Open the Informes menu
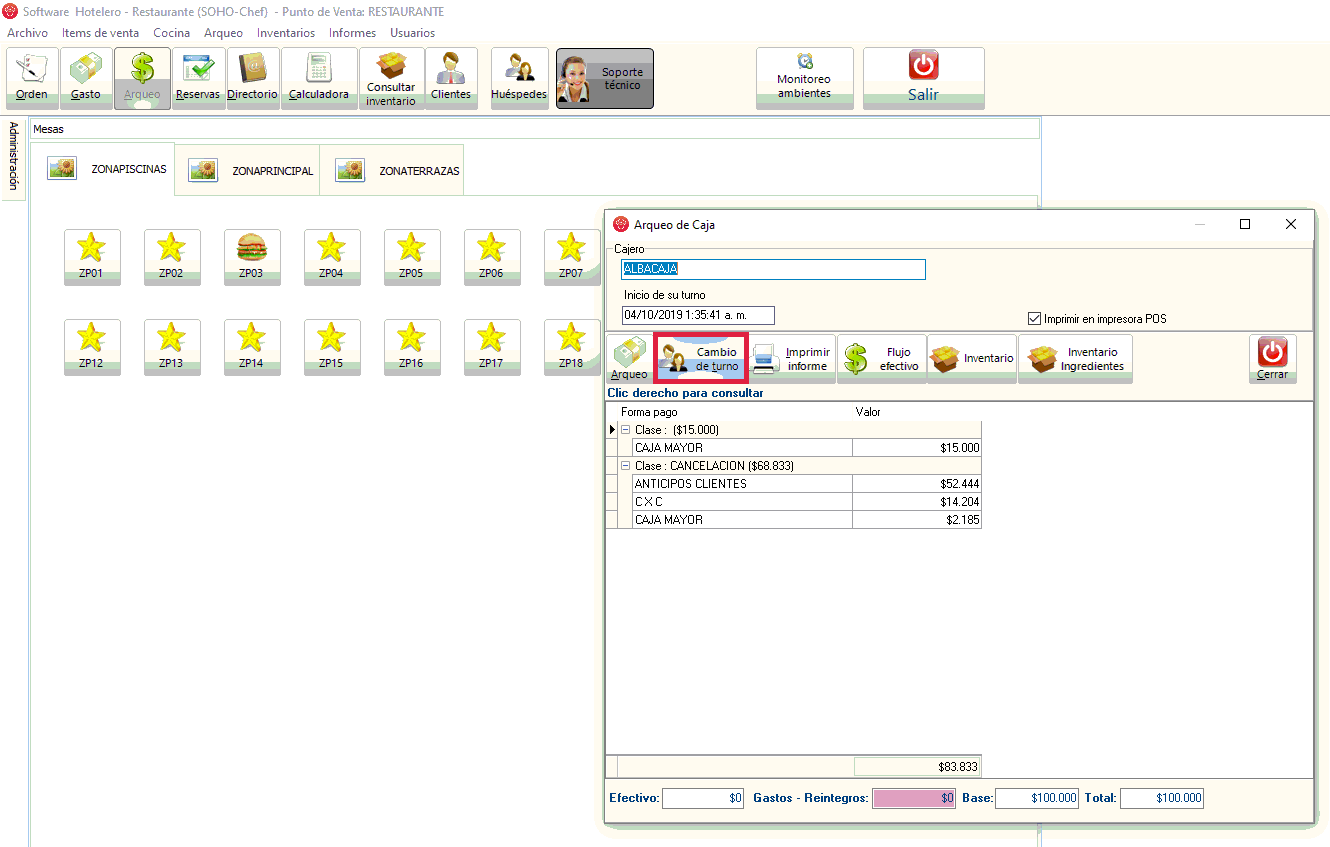This screenshot has height=847, width=1330. pos(352,33)
